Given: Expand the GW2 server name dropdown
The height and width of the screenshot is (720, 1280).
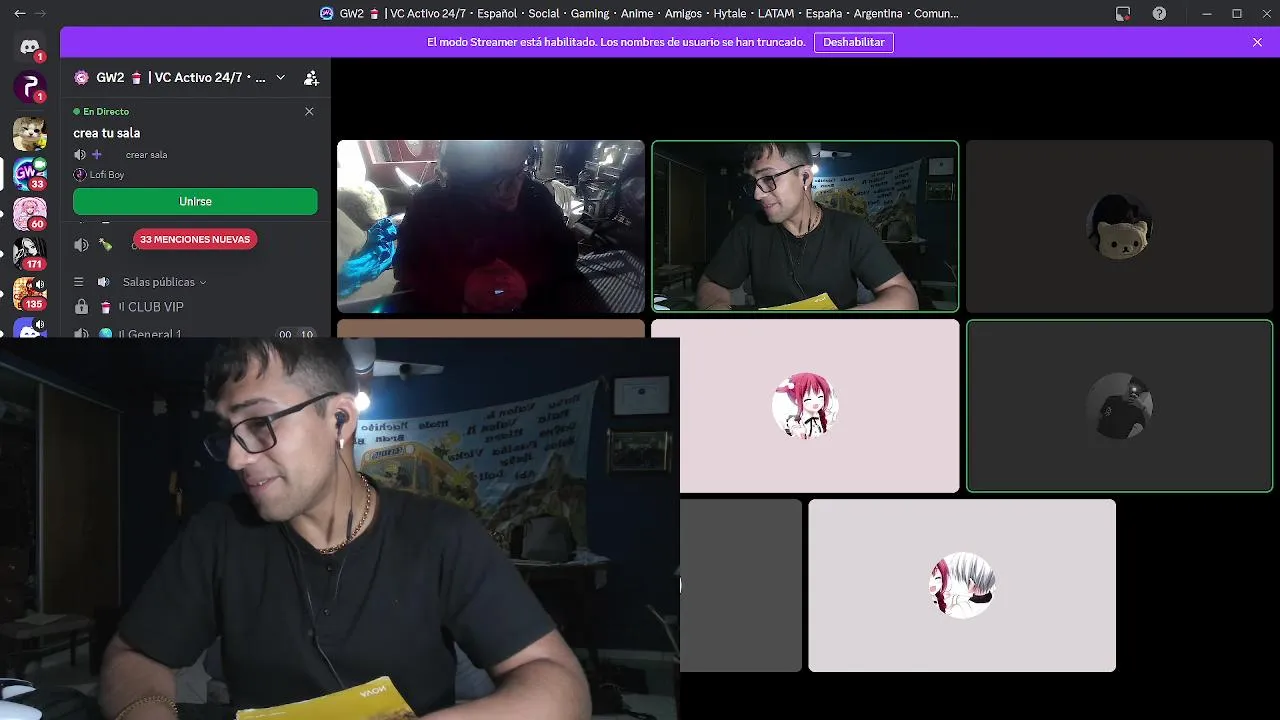Looking at the screenshot, I should (x=280, y=77).
